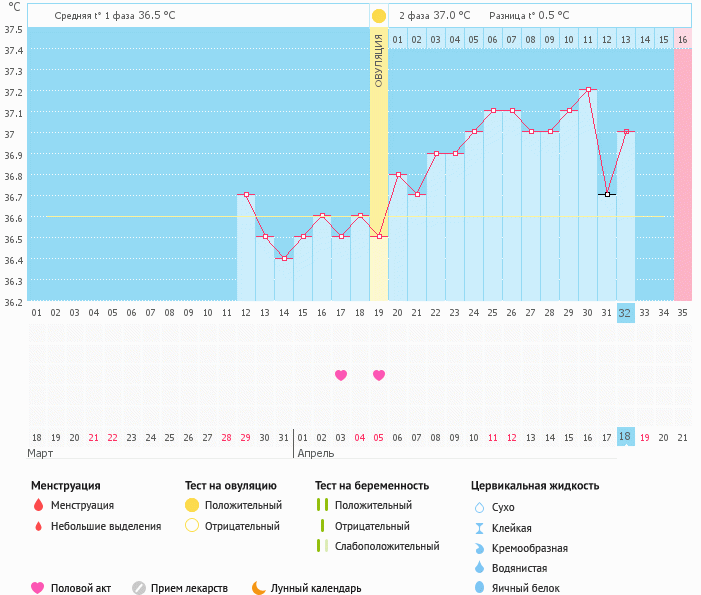This screenshot has height=595, width=701.
Task: Click the Прием лекарств pill icon
Action: [x=139, y=588]
